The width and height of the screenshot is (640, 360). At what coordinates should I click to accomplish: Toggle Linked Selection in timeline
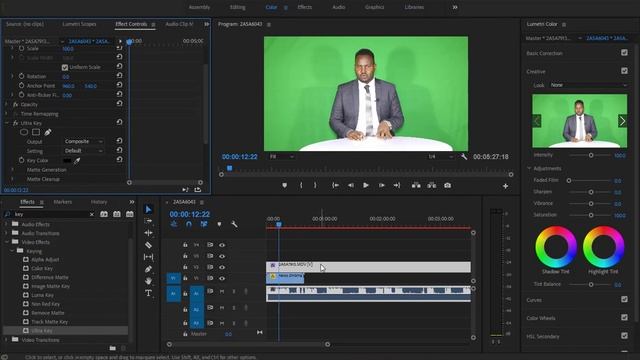[x=204, y=224]
